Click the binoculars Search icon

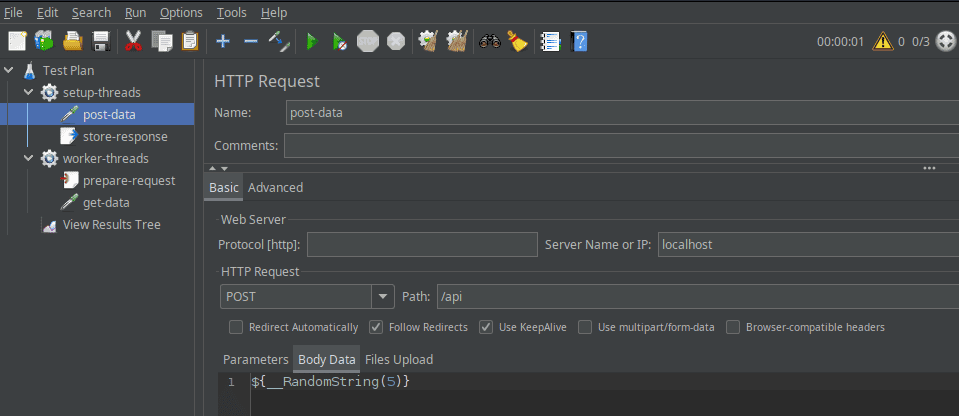click(x=489, y=41)
